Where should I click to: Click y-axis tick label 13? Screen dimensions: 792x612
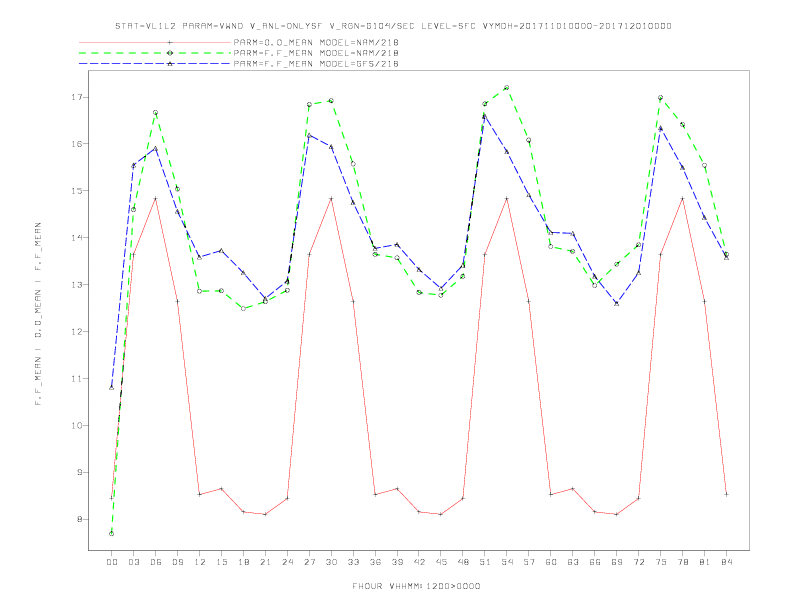[77, 285]
